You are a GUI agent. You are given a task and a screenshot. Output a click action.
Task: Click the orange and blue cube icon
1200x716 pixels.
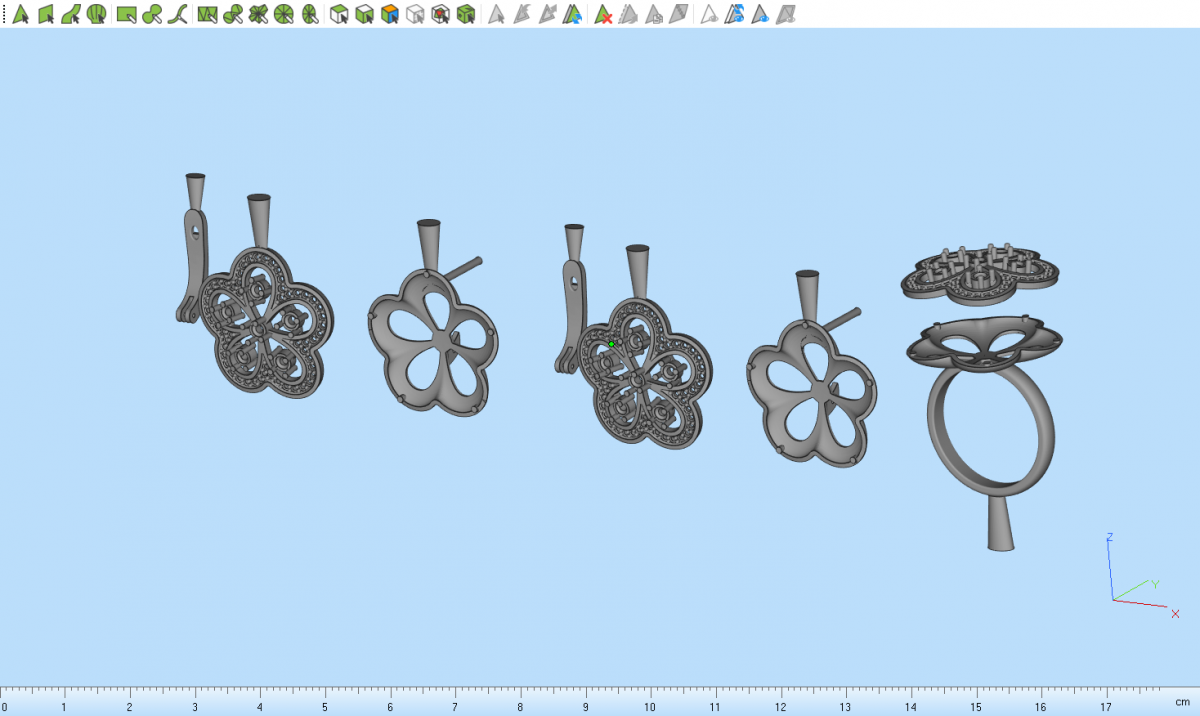click(x=390, y=14)
